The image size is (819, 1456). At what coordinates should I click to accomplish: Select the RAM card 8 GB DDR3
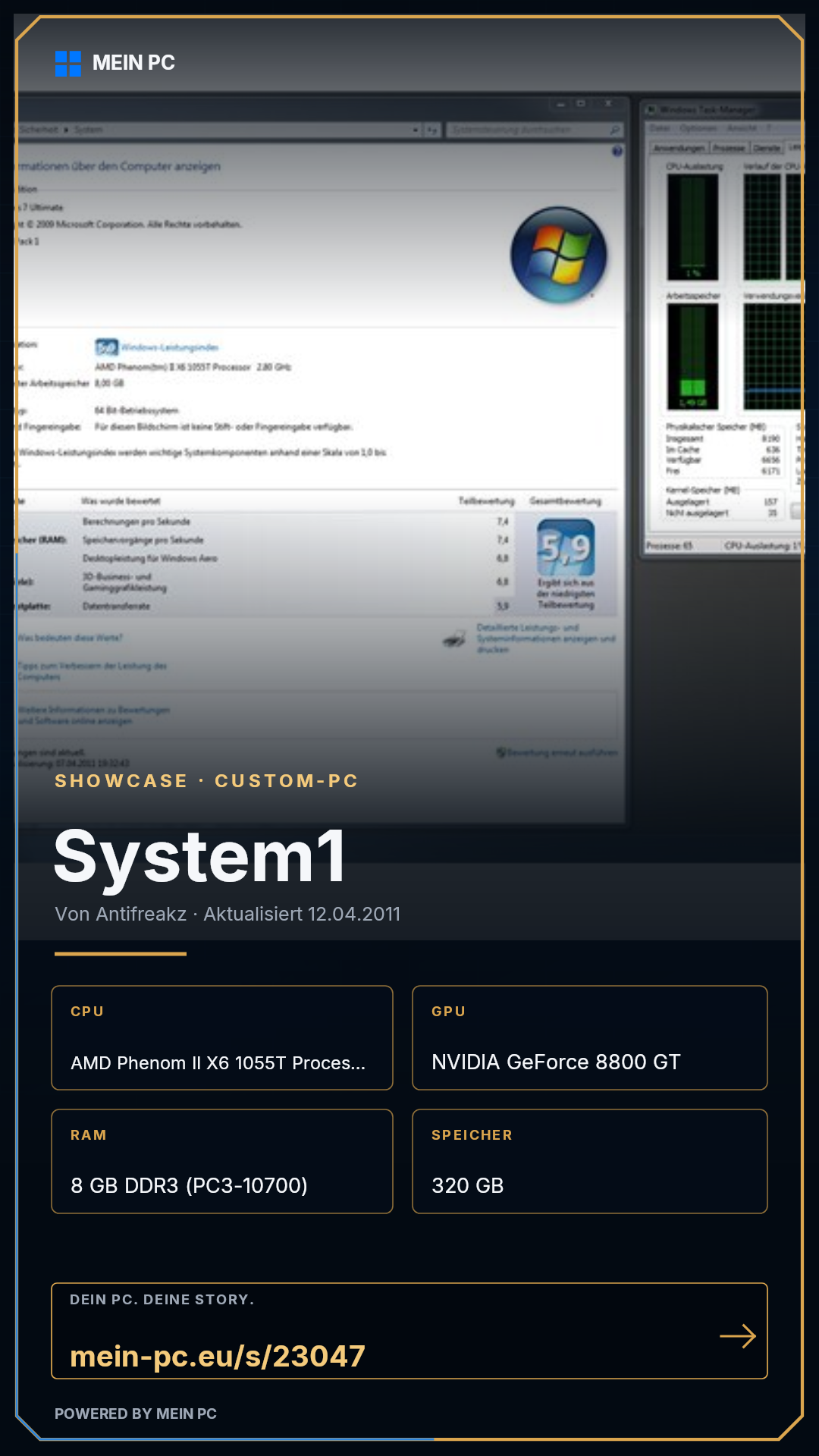[x=222, y=1161]
